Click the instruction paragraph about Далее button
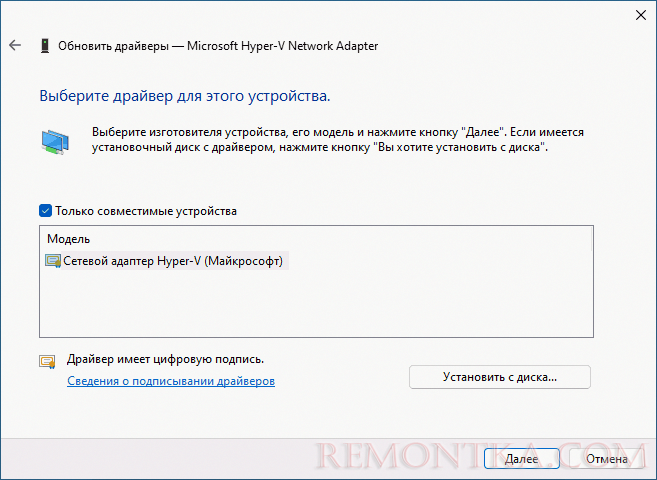 tap(338, 140)
